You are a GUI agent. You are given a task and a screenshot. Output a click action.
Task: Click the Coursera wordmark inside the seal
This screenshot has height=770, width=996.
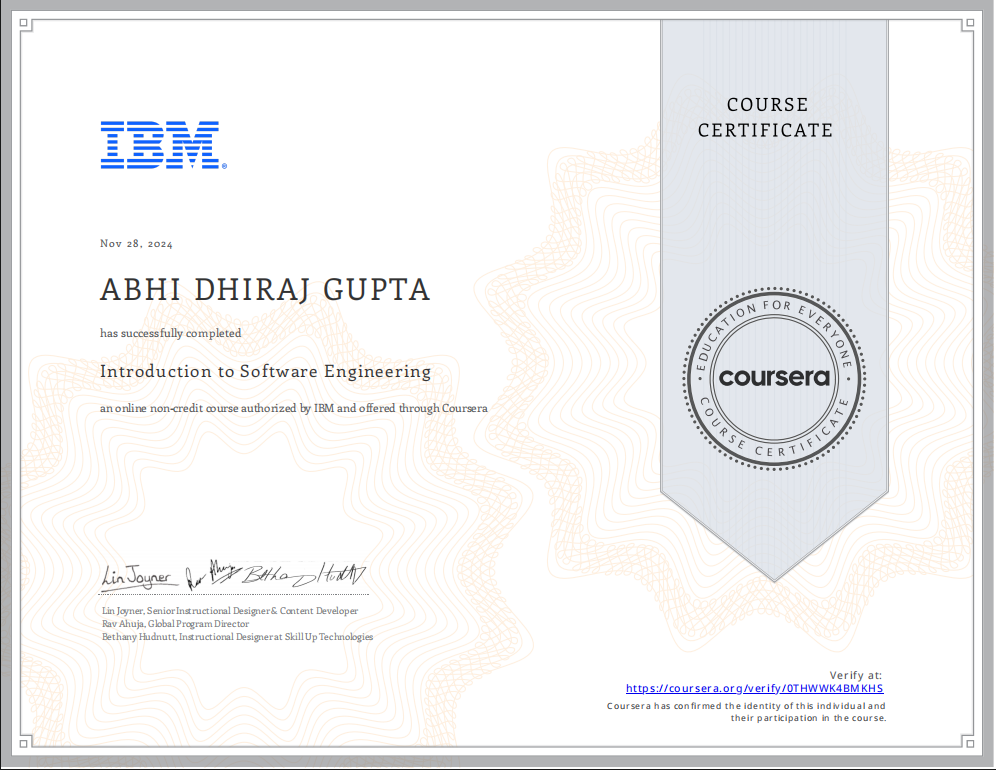775,378
